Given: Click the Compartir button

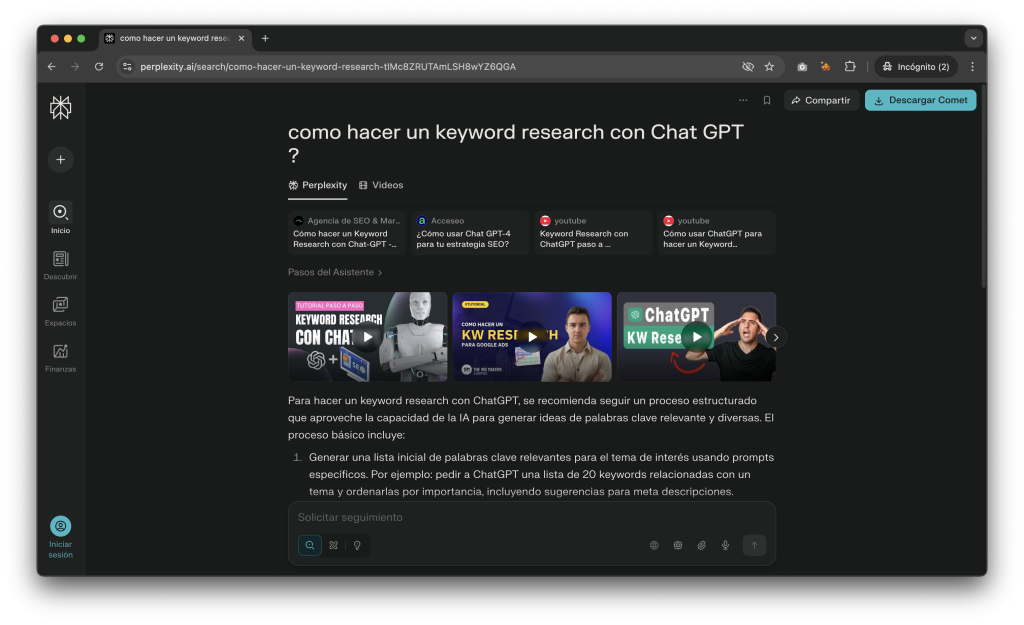Looking at the screenshot, I should [x=820, y=100].
